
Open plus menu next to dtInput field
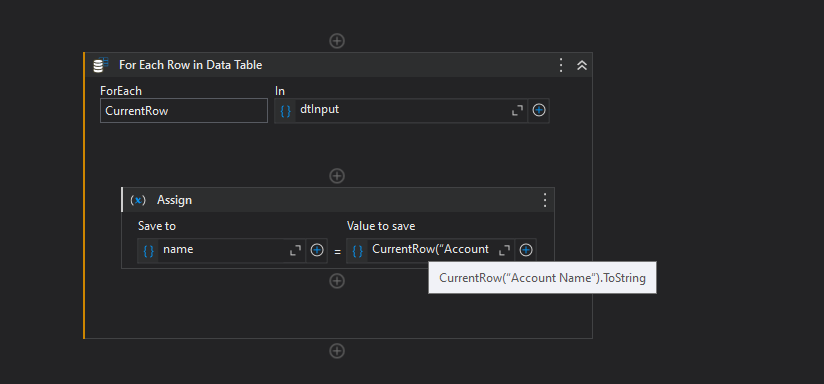(539, 110)
